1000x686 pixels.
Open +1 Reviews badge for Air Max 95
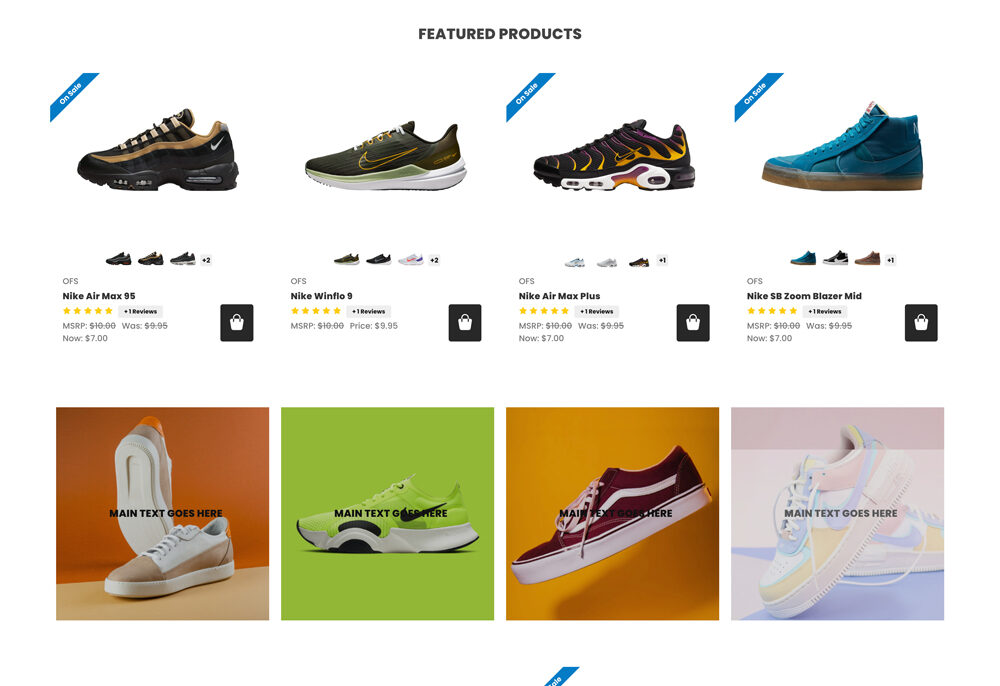click(x=140, y=312)
